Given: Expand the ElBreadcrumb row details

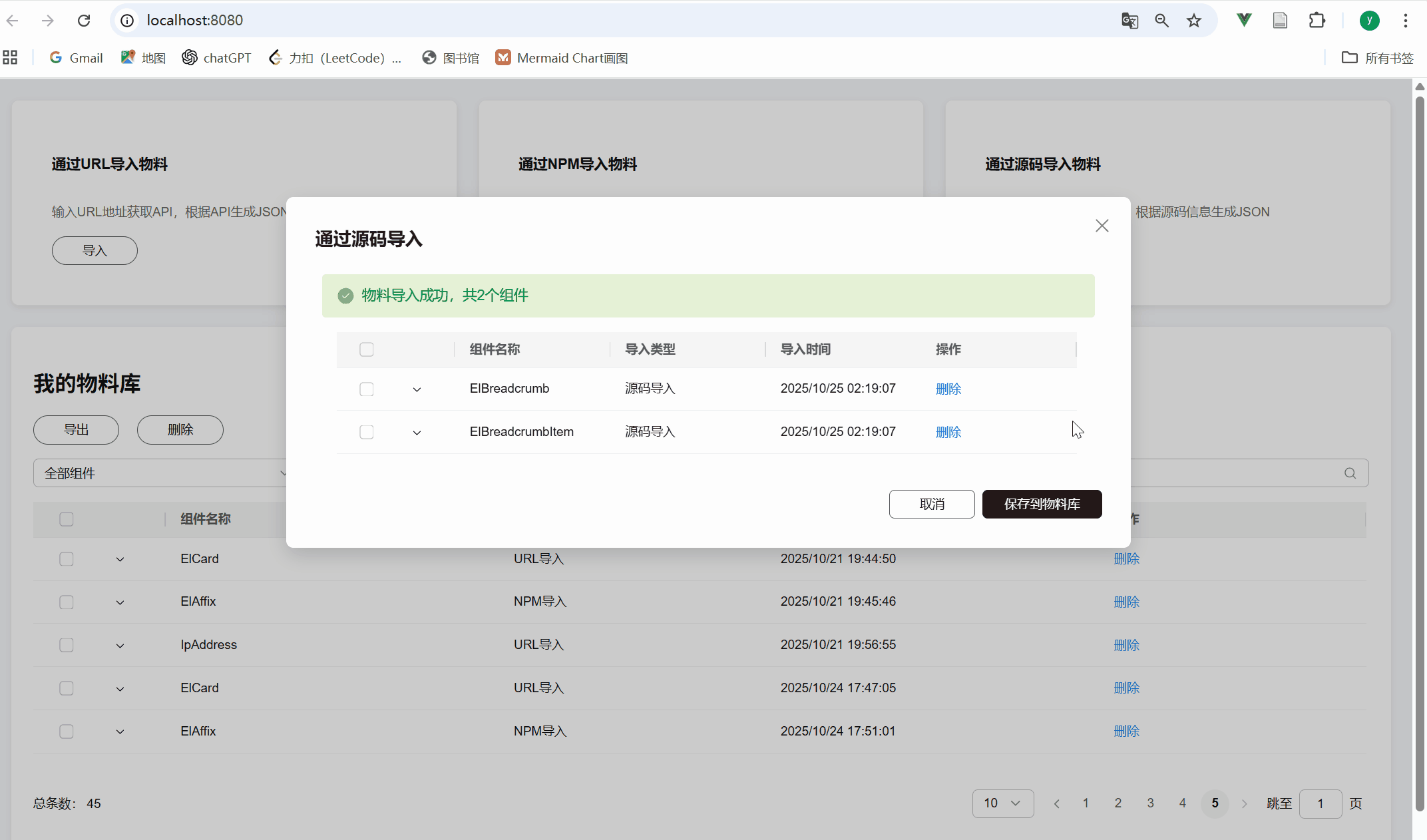Looking at the screenshot, I should [417, 389].
